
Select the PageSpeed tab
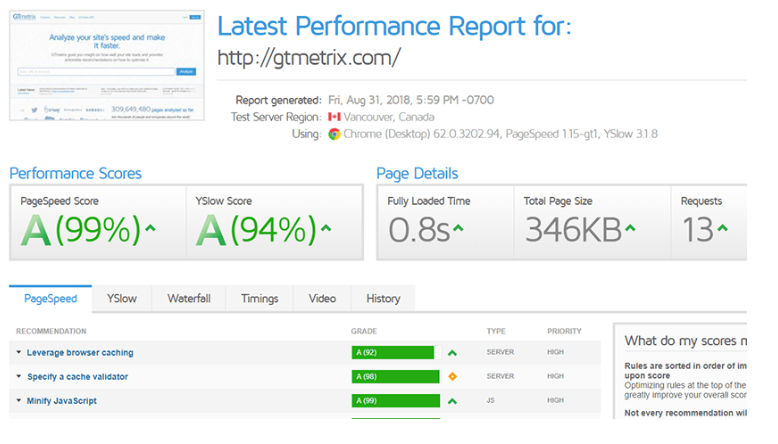(51, 299)
